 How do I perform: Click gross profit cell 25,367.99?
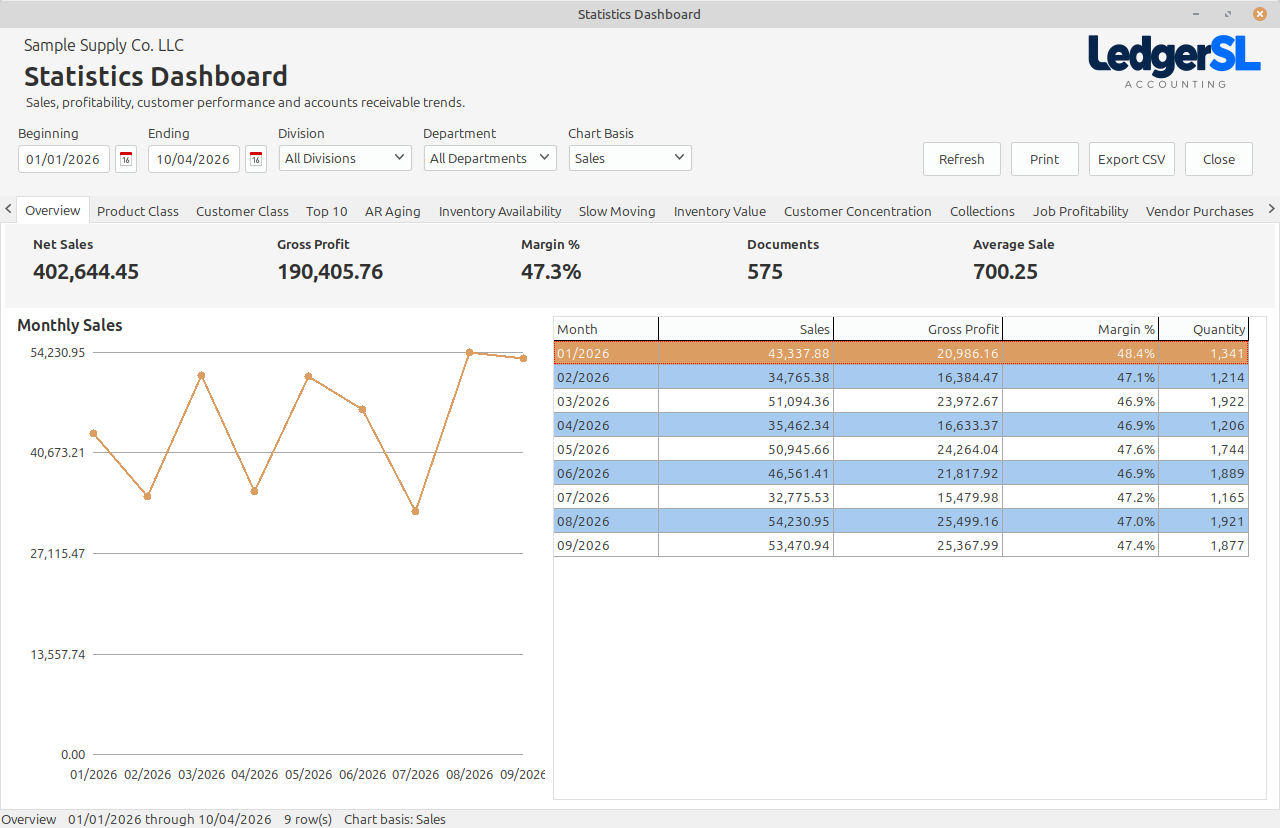tap(918, 545)
